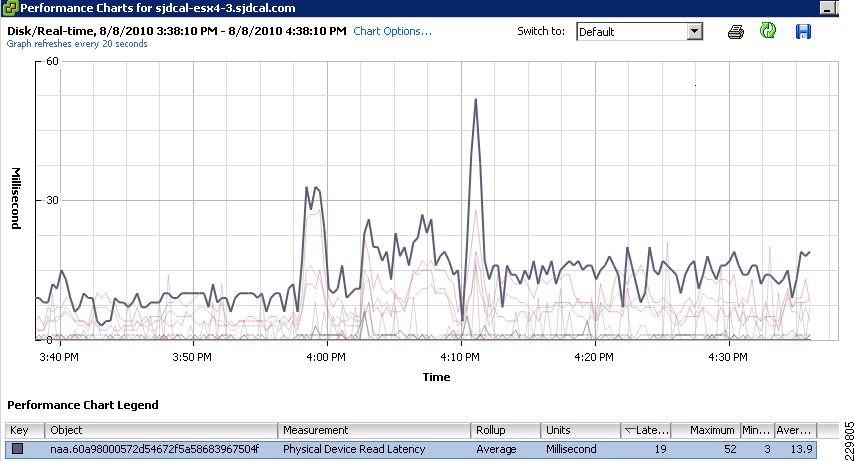Sort legend by the Late... column header
This screenshot has height=461, width=854.
(x=646, y=430)
